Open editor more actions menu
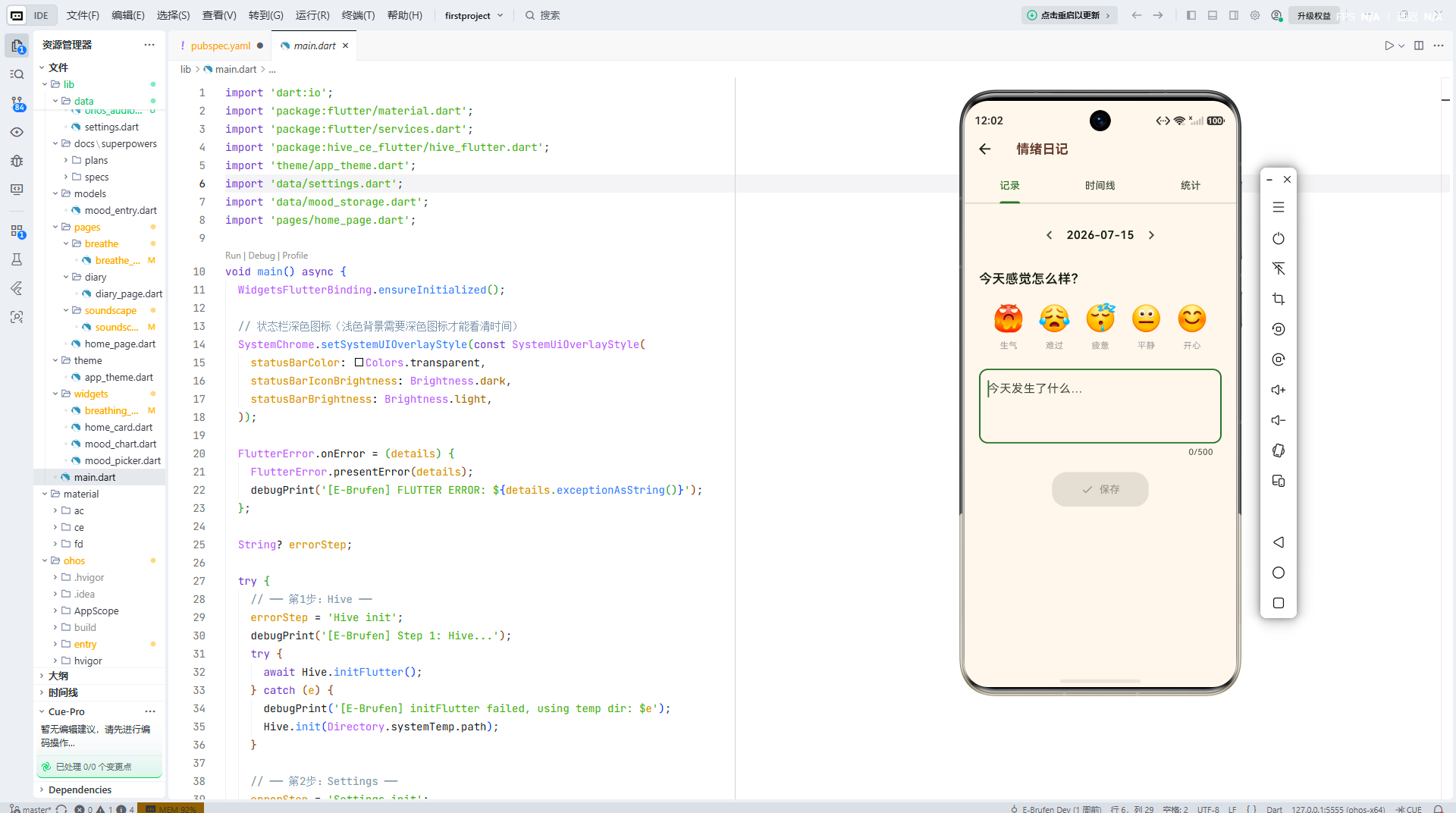The width and height of the screenshot is (1456, 813). [x=1439, y=46]
